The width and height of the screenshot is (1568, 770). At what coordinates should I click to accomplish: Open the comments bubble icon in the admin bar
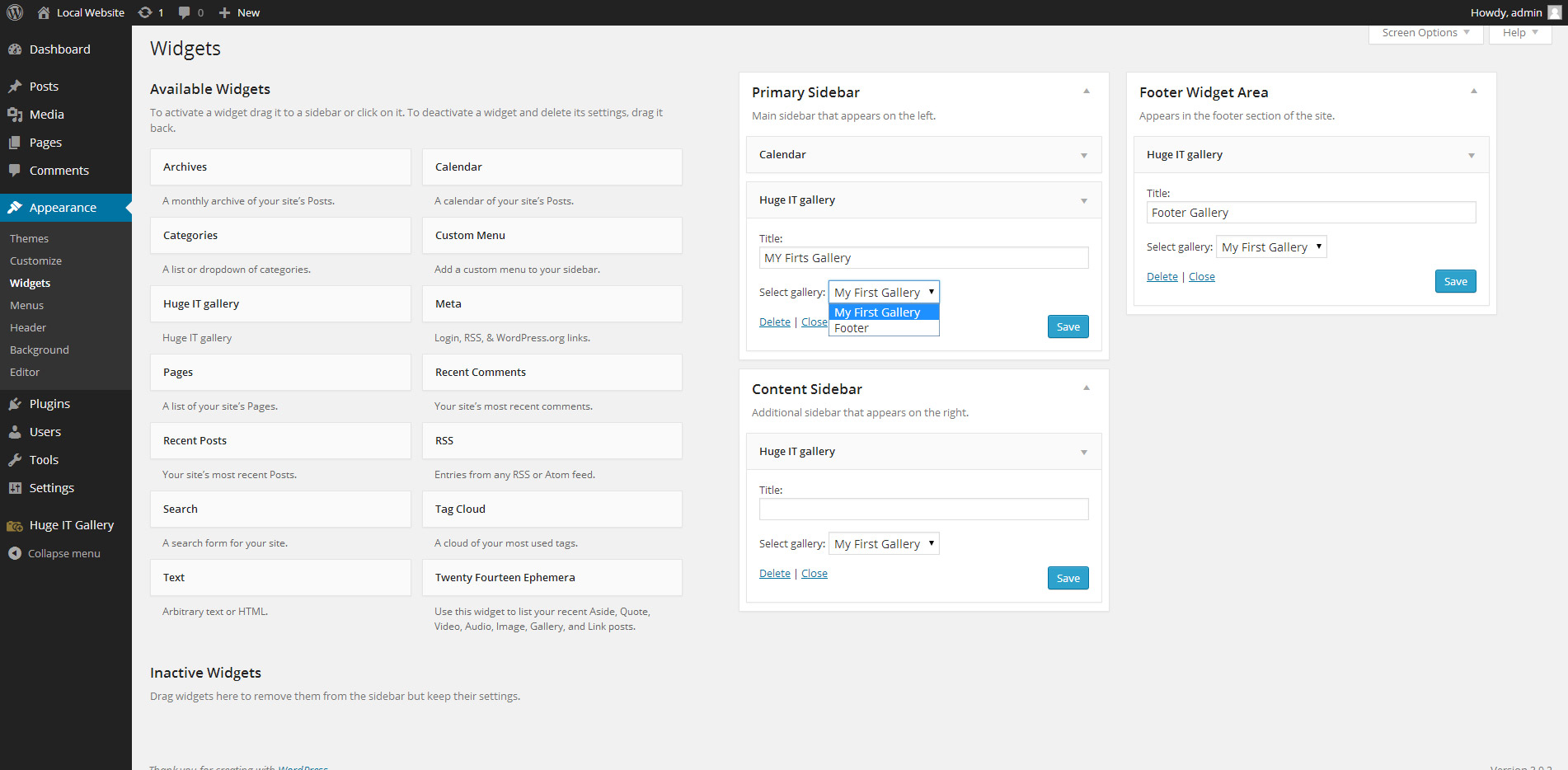184,12
